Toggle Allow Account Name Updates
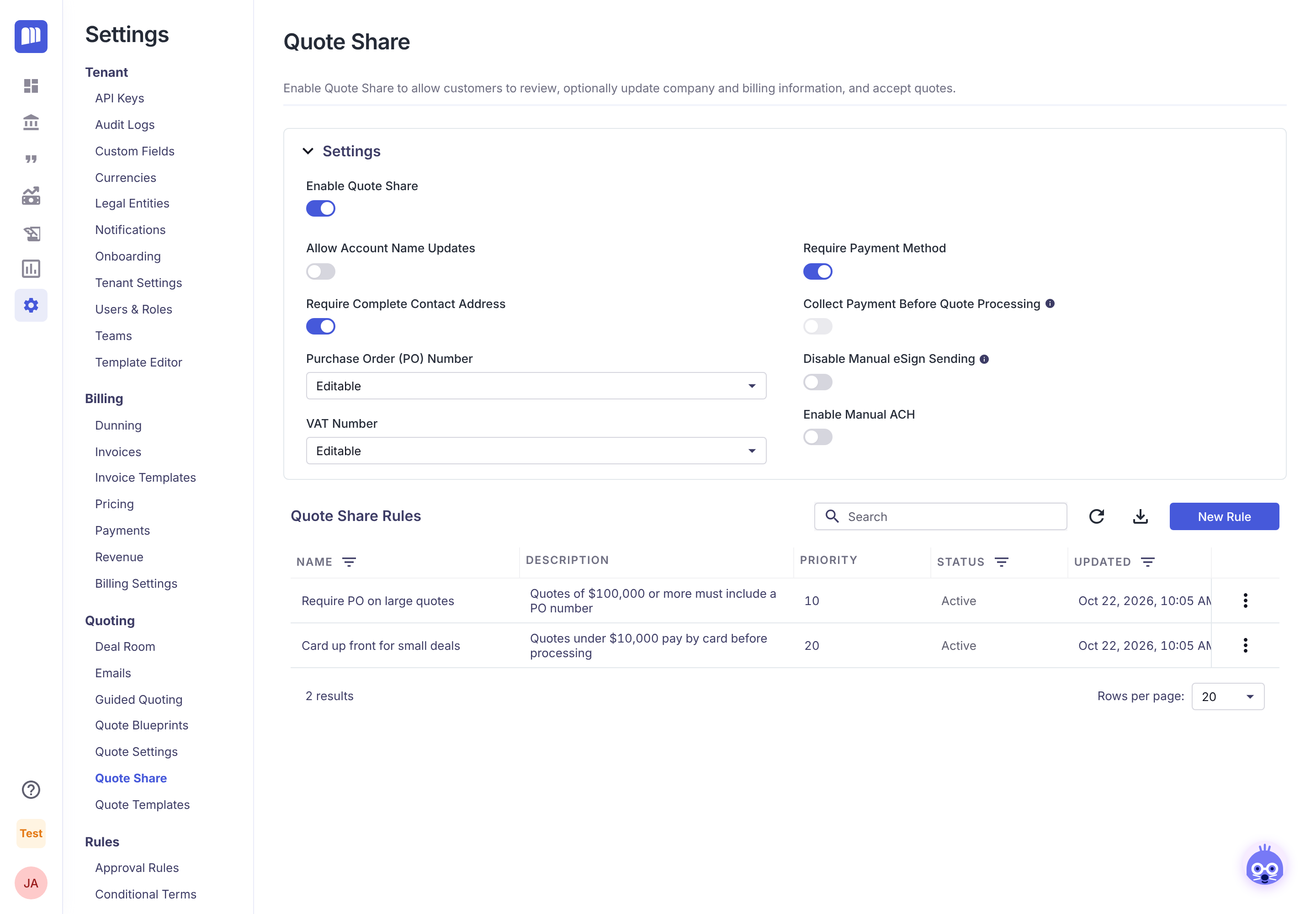The image size is (1316, 914). [x=321, y=271]
